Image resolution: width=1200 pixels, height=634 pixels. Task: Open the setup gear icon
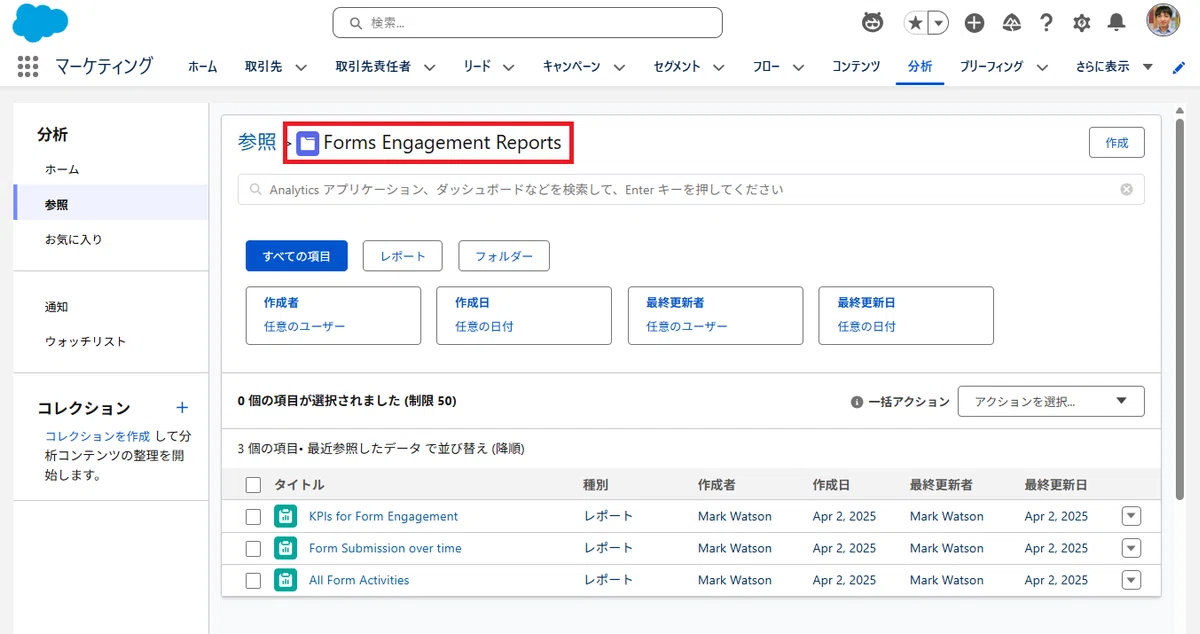(1081, 23)
